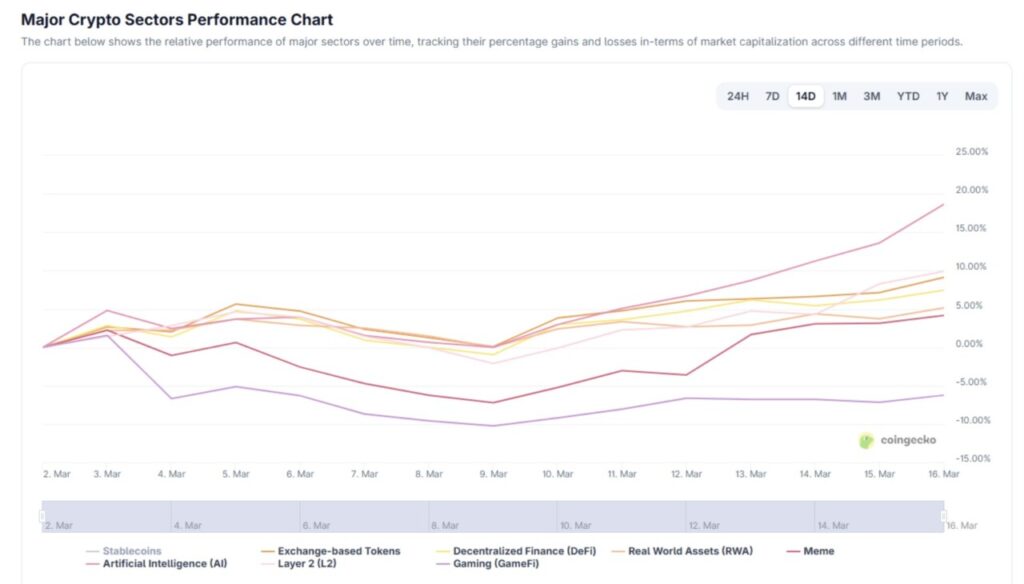This screenshot has height=584, width=1024.
Task: Switch chart to 3M range
Action: (x=872, y=96)
